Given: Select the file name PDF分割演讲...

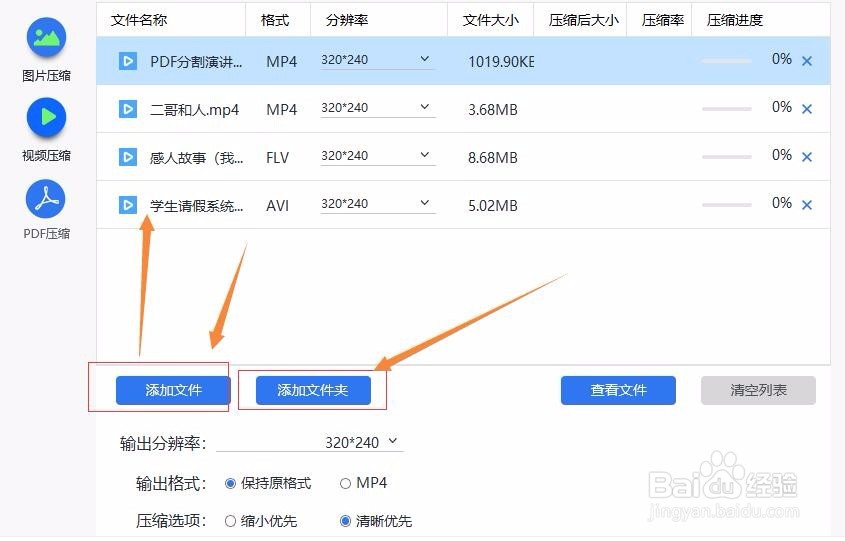Looking at the screenshot, I should pos(196,61).
